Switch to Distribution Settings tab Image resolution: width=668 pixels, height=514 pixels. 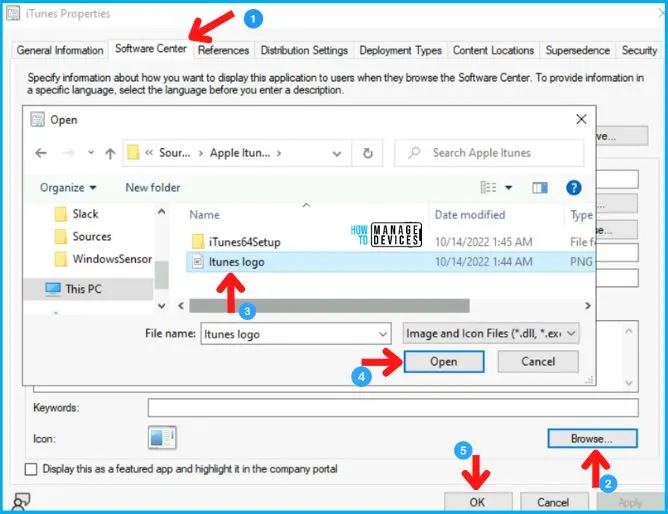[304, 50]
